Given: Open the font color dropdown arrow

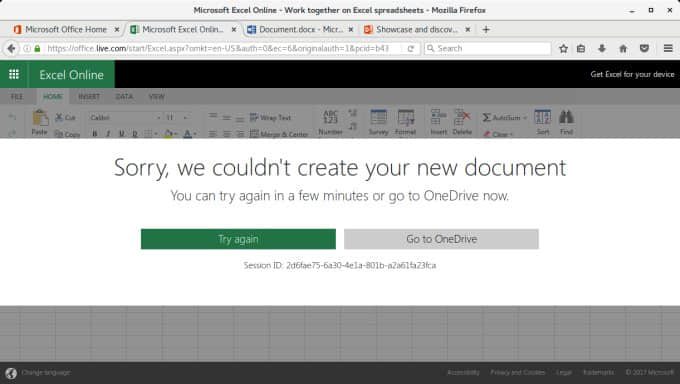Looking at the screenshot, I should [x=195, y=134].
